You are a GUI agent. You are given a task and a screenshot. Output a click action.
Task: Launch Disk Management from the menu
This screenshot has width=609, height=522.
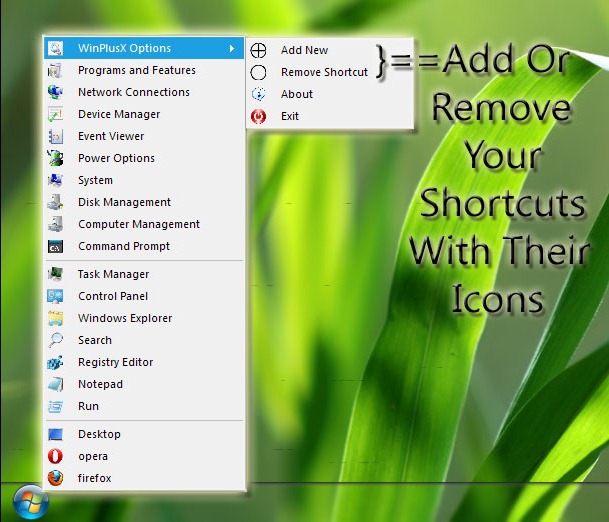(x=124, y=202)
